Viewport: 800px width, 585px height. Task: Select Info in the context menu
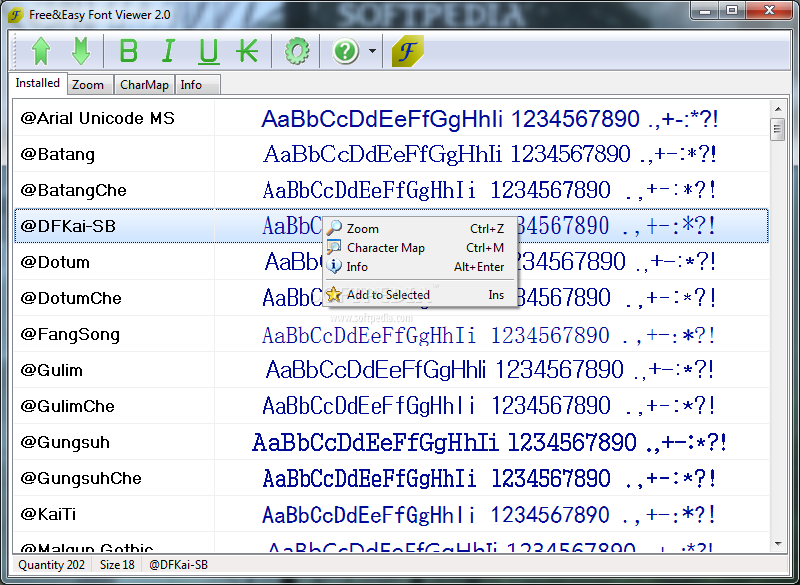(420, 267)
